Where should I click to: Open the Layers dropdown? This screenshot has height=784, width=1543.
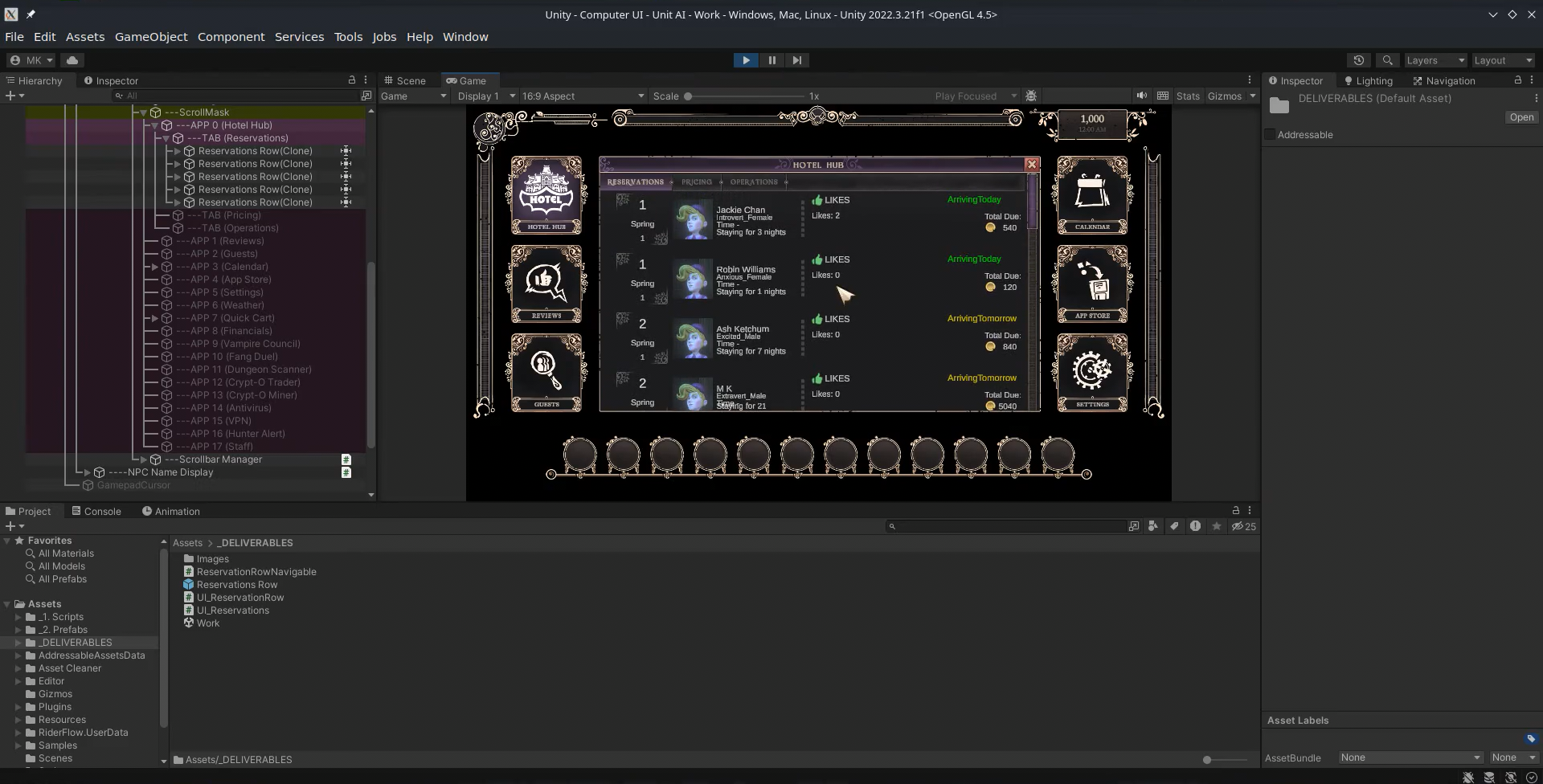pyautogui.click(x=1435, y=60)
